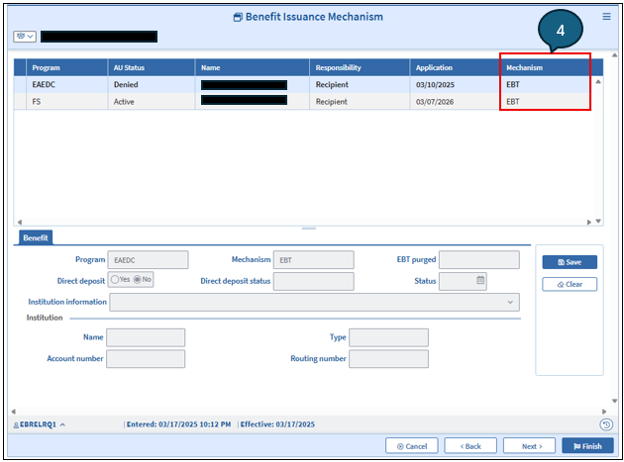Click the page's outer scroll-up arrow
624x462 pixels.
point(614,55)
